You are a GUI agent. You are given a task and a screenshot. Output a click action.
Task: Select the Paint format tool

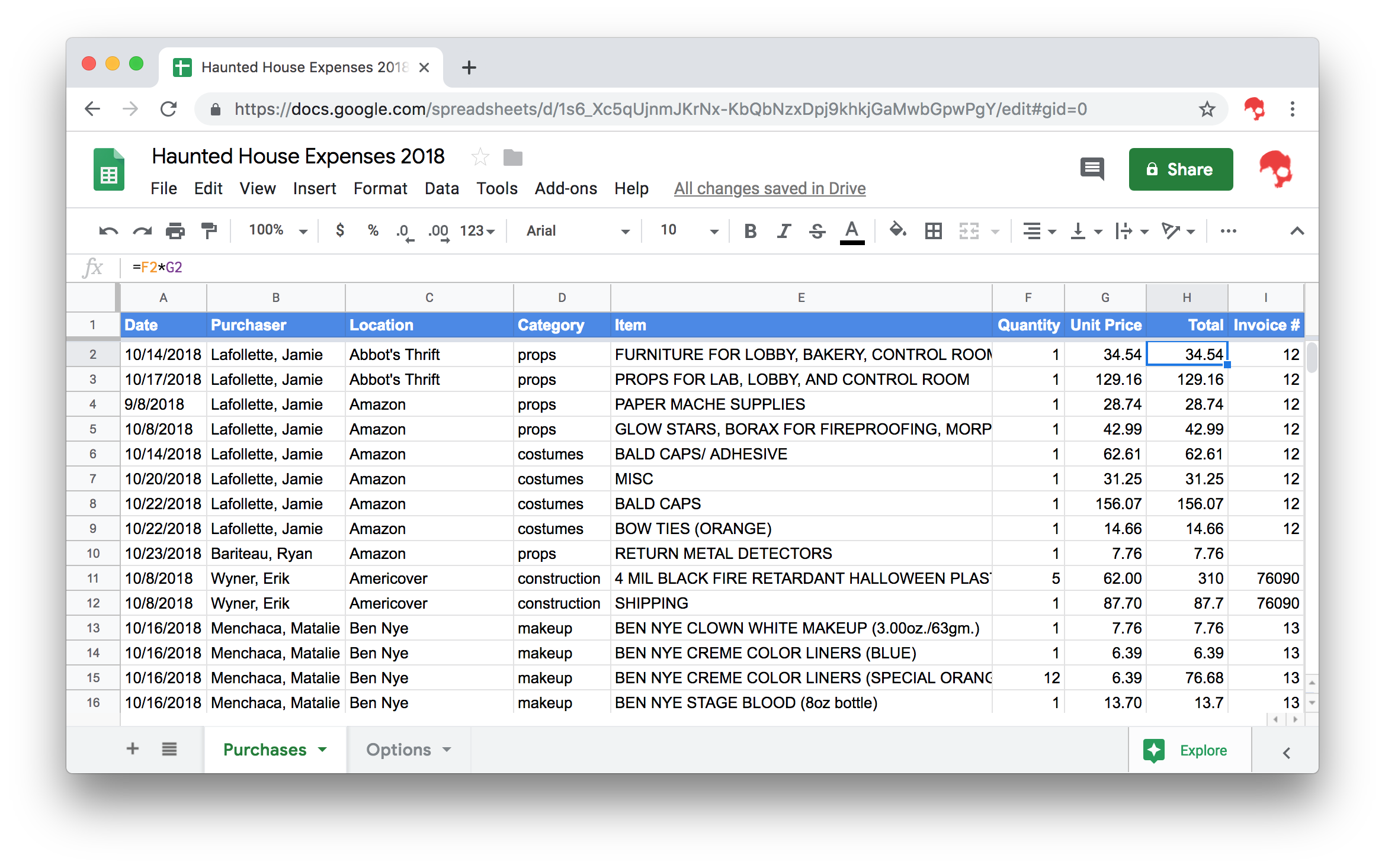(209, 231)
